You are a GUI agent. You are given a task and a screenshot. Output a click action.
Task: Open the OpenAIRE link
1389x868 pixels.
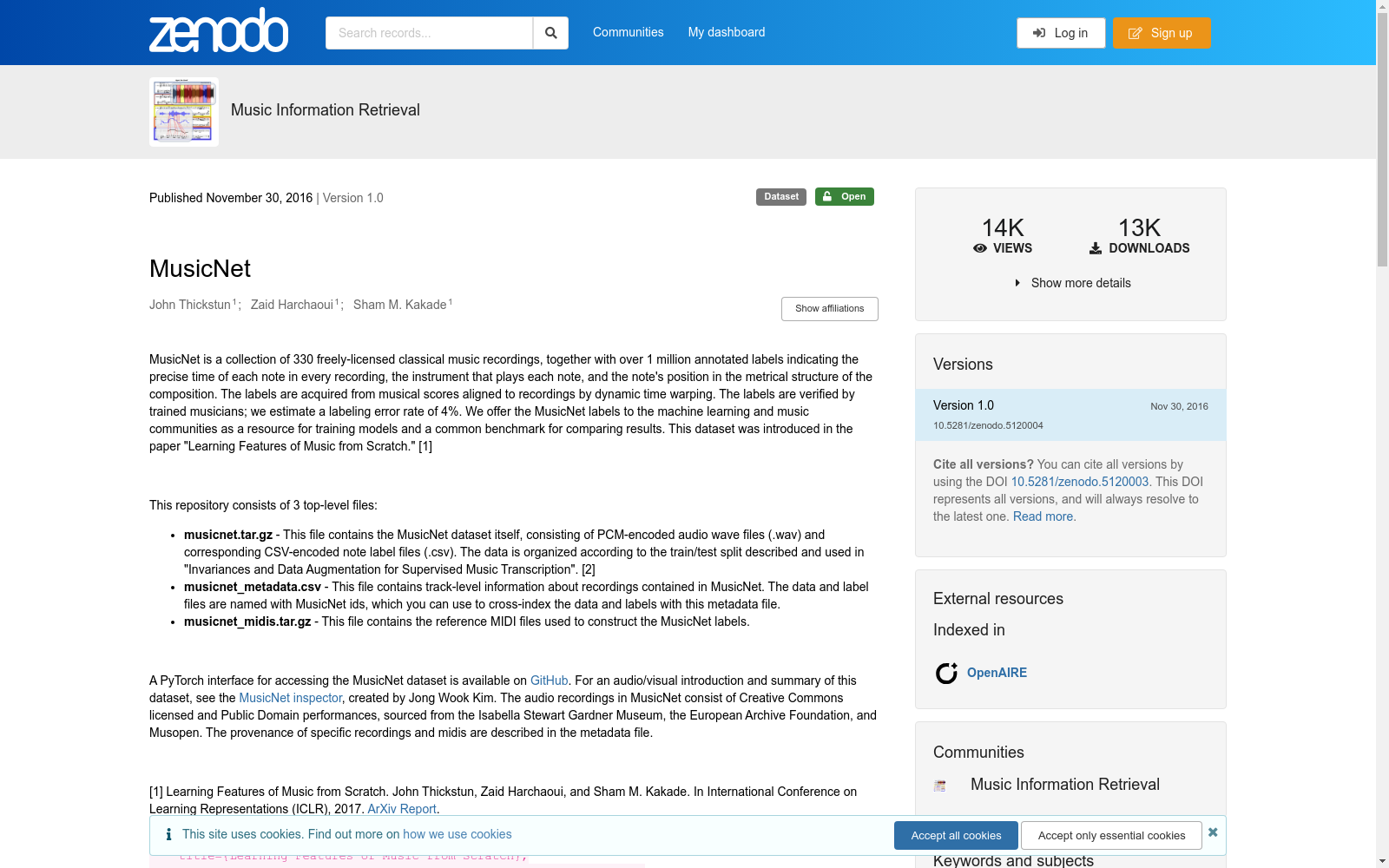997,673
